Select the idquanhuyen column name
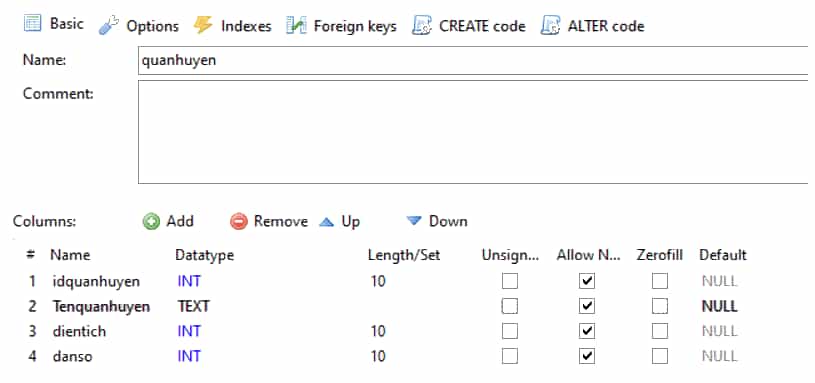815x383 pixels. pos(96,282)
